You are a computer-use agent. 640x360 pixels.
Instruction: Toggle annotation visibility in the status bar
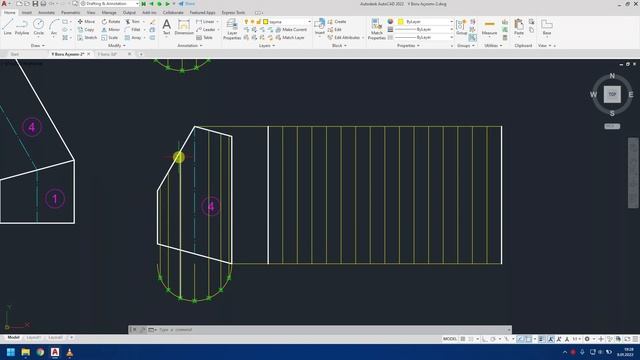click(551, 339)
